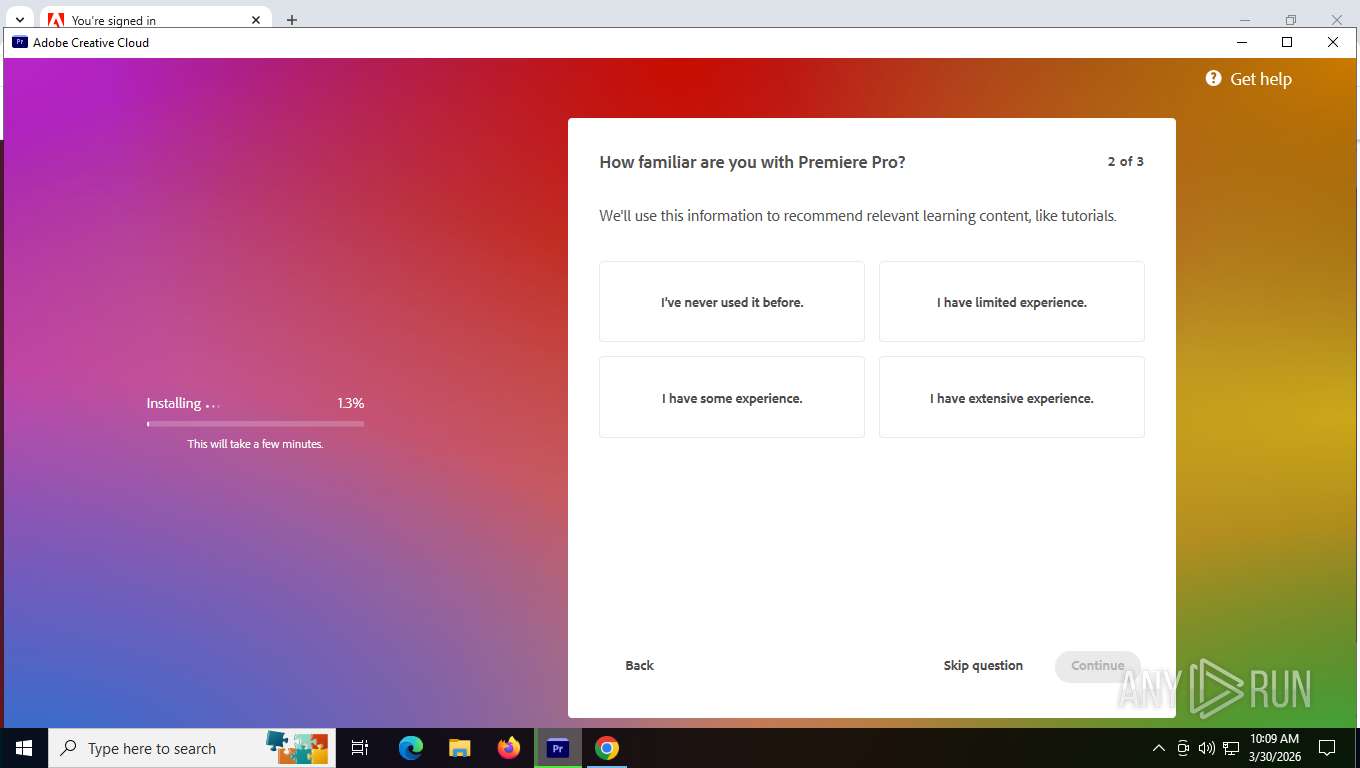Open the volume control in system tray
The image size is (1360, 768).
click(1207, 748)
